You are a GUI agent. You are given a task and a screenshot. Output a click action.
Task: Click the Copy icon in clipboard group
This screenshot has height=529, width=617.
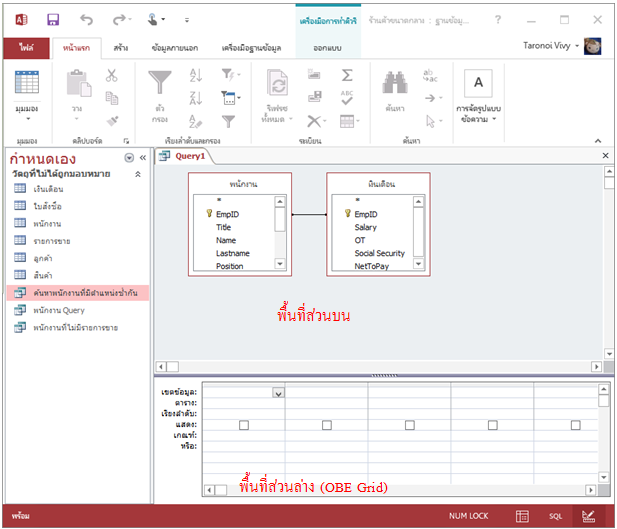[112, 98]
